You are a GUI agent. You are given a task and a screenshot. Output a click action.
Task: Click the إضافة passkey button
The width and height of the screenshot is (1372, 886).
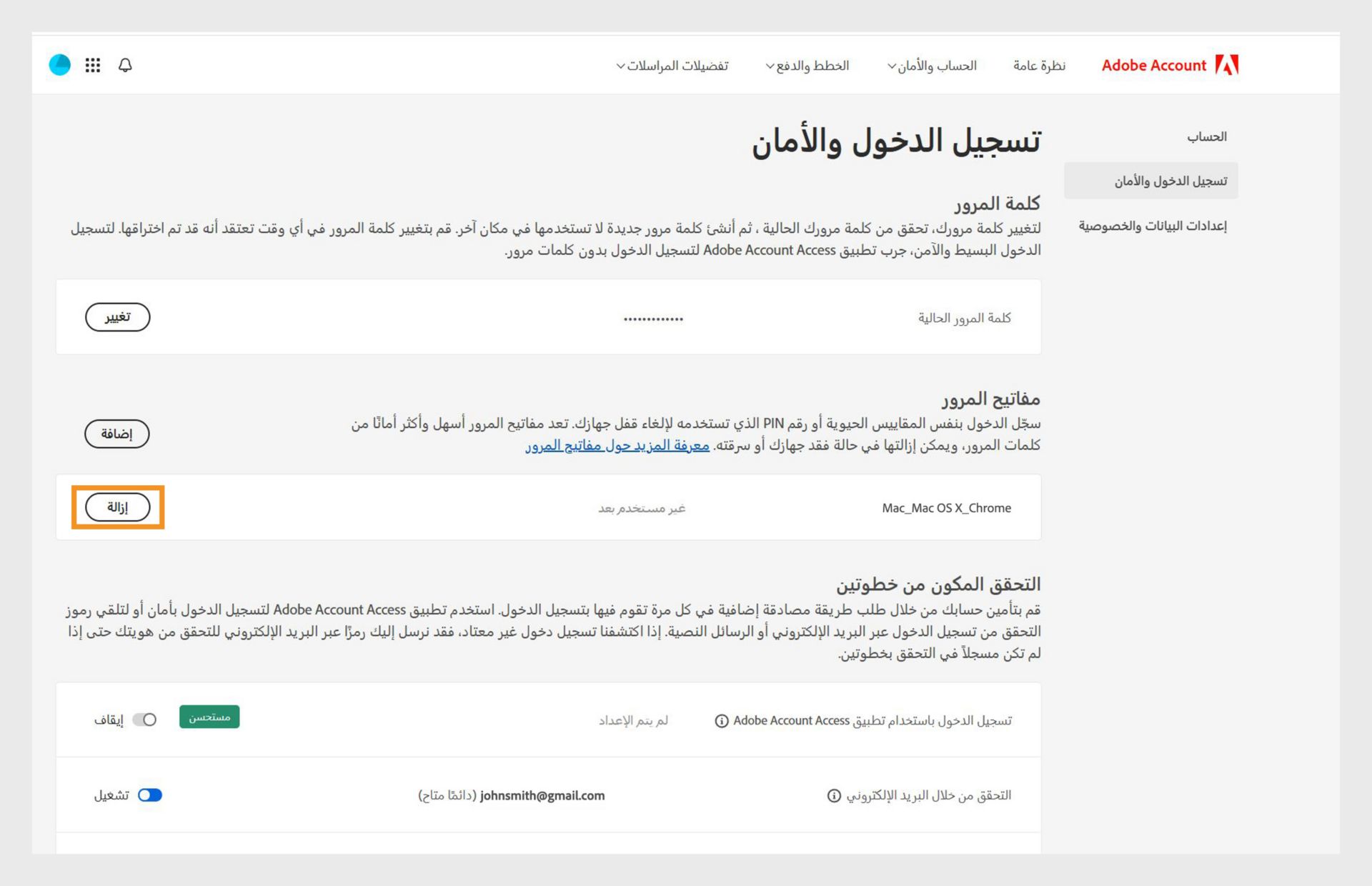[x=116, y=434]
